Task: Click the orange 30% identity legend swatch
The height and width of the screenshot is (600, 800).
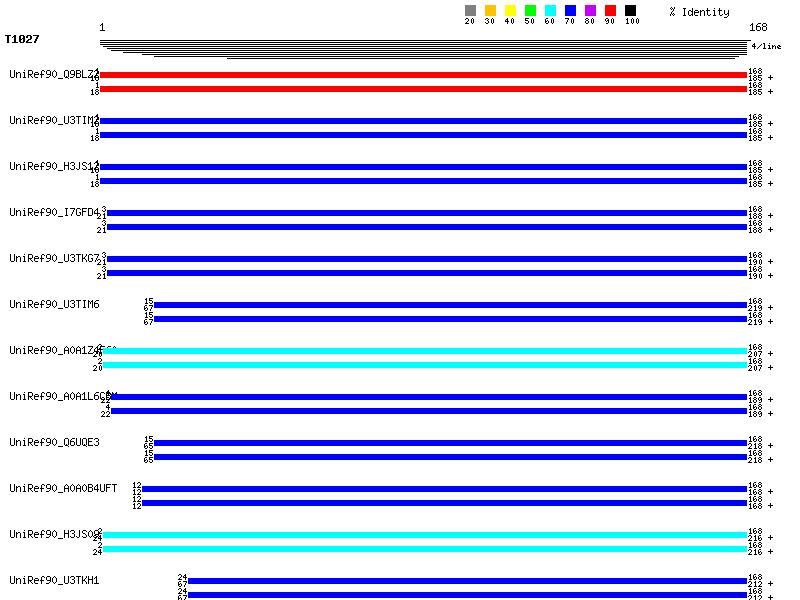Action: [490, 11]
